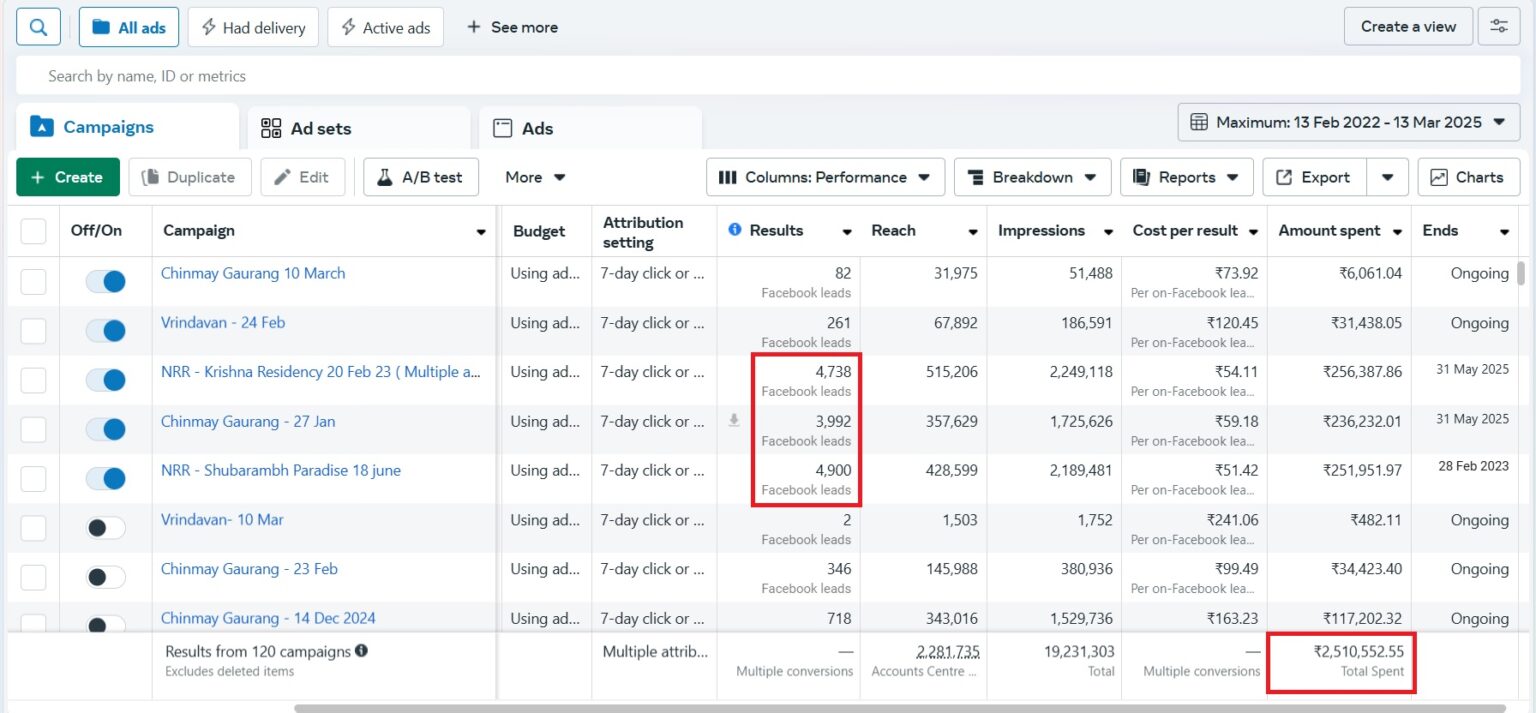Open Chinmay Gaurang - 14 Dec 2024 link
This screenshot has width=1536, height=713.
268,618
